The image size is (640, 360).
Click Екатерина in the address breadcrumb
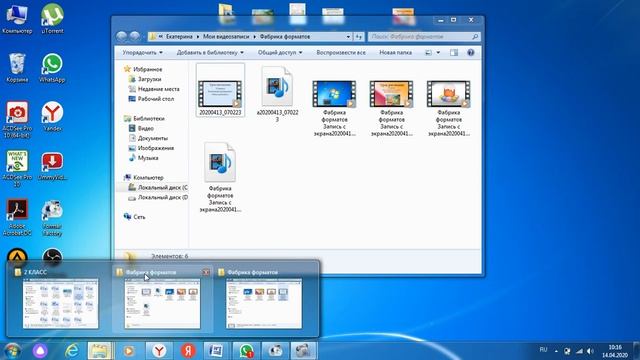pyautogui.click(x=179, y=37)
